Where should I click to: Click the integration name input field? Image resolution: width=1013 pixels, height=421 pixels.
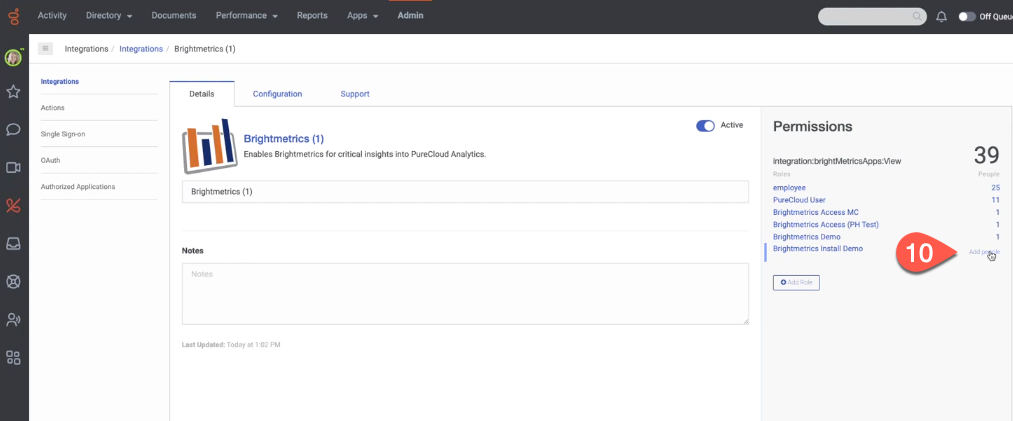[465, 192]
